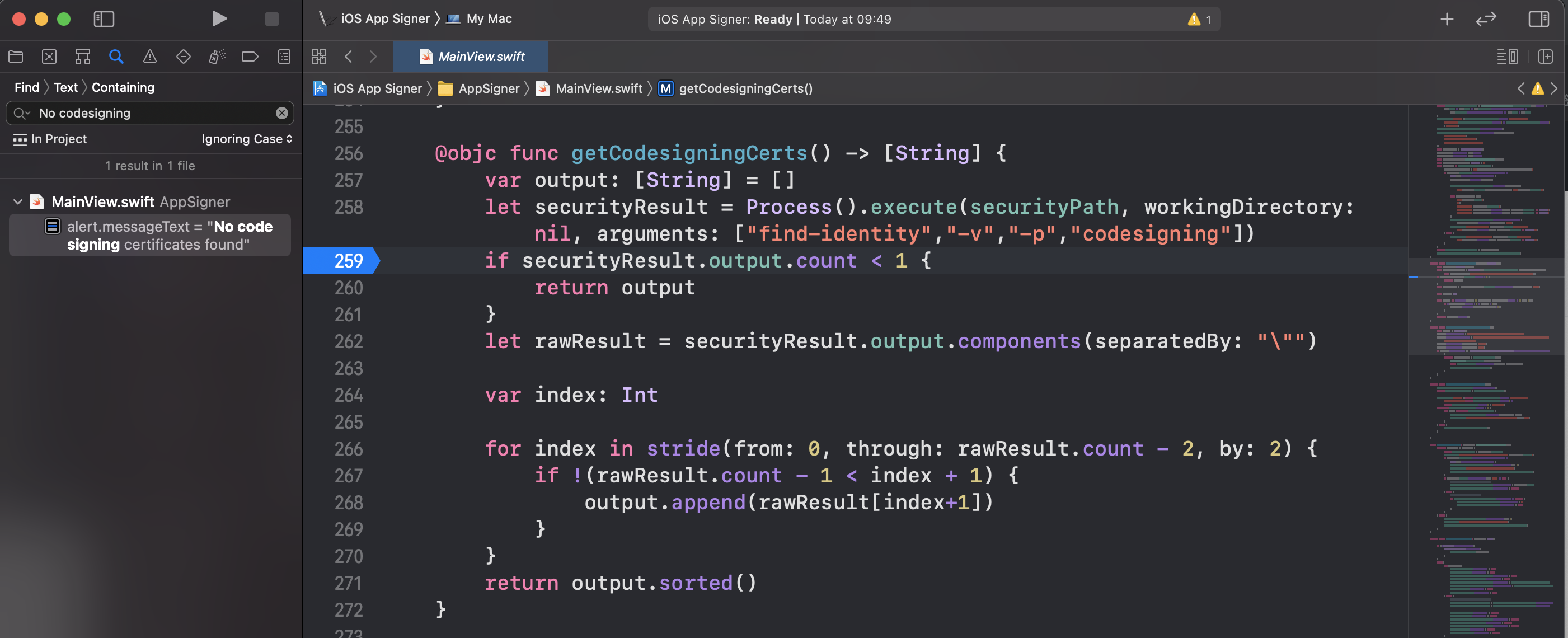
Task: Show the Symbol navigator
Action: pyautogui.click(x=83, y=57)
